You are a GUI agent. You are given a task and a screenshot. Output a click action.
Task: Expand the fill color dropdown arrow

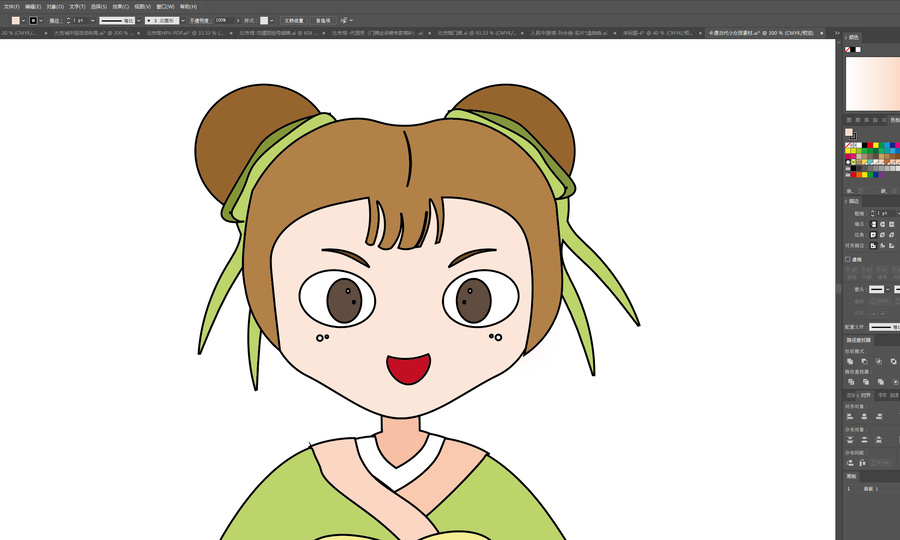pos(24,21)
